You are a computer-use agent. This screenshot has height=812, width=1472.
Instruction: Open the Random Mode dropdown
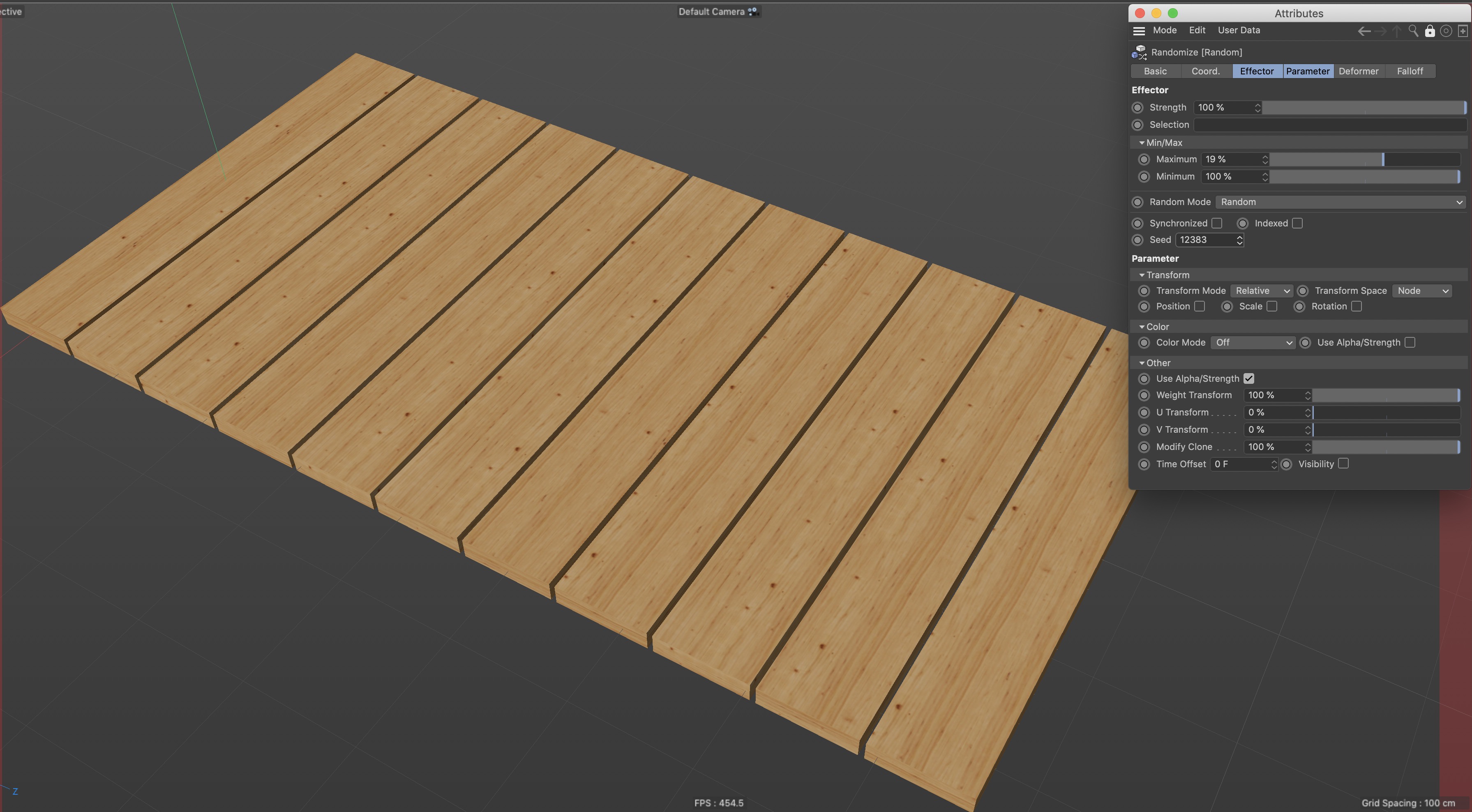pyautogui.click(x=1340, y=202)
